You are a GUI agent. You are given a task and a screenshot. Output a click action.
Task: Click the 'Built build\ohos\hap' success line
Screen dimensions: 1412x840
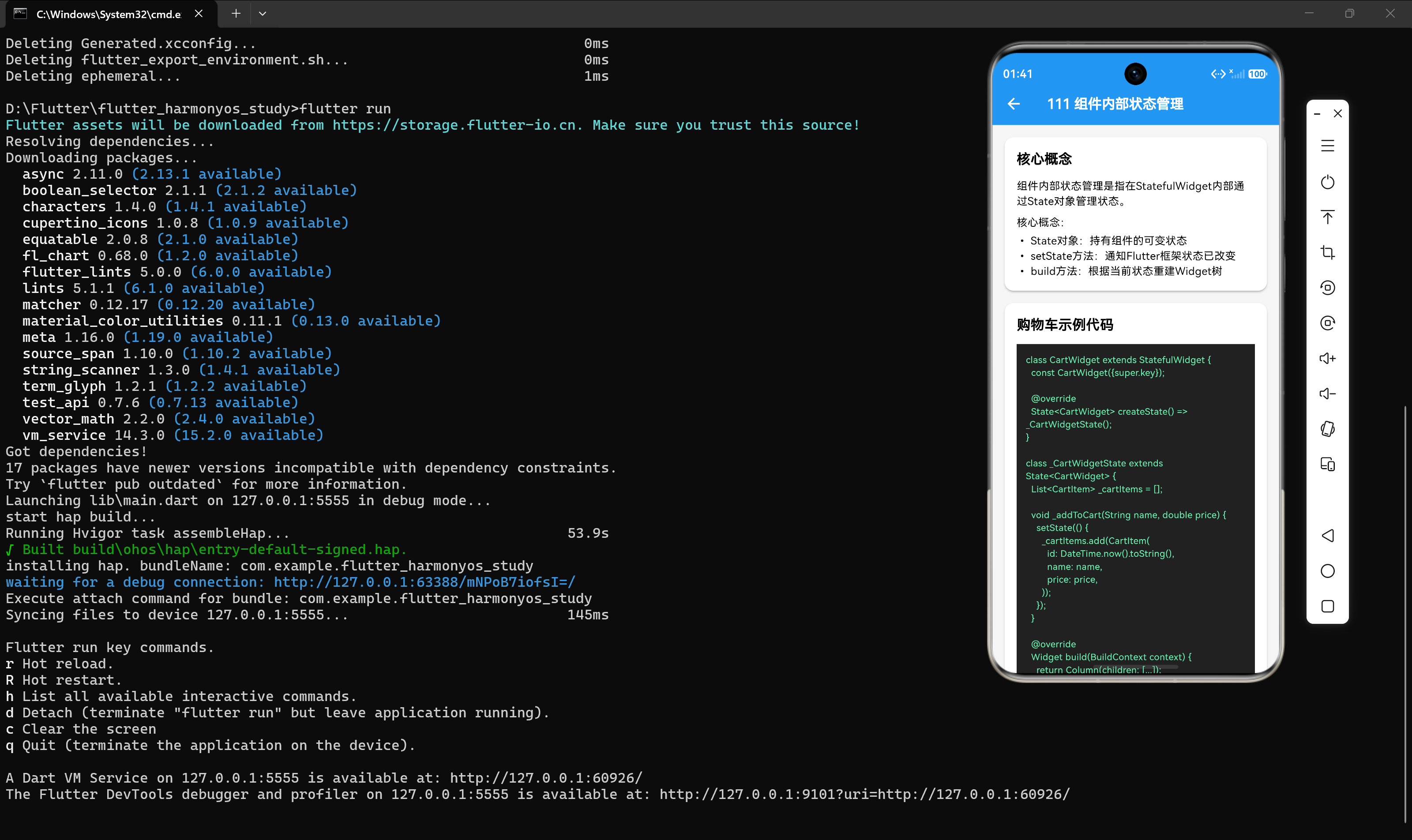(206, 549)
